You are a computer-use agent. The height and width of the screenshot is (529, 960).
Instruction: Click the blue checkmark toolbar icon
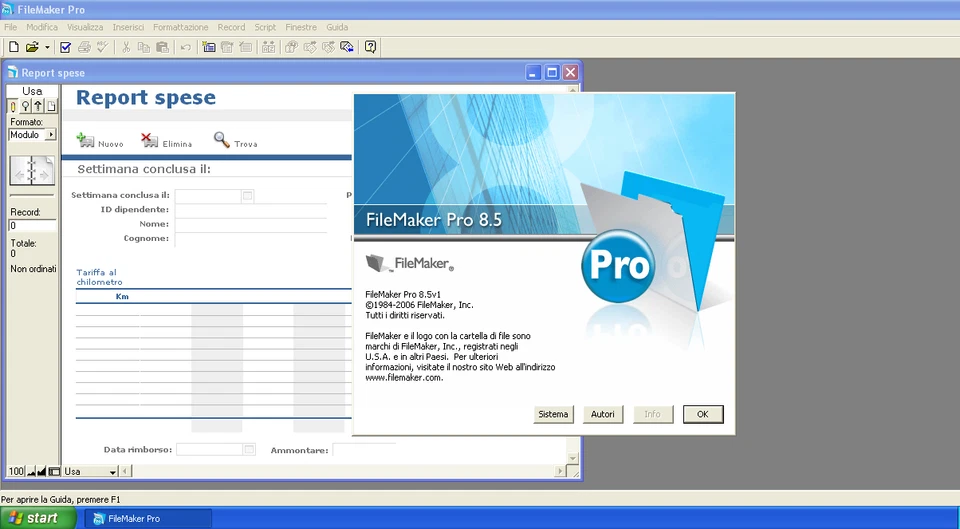point(66,47)
